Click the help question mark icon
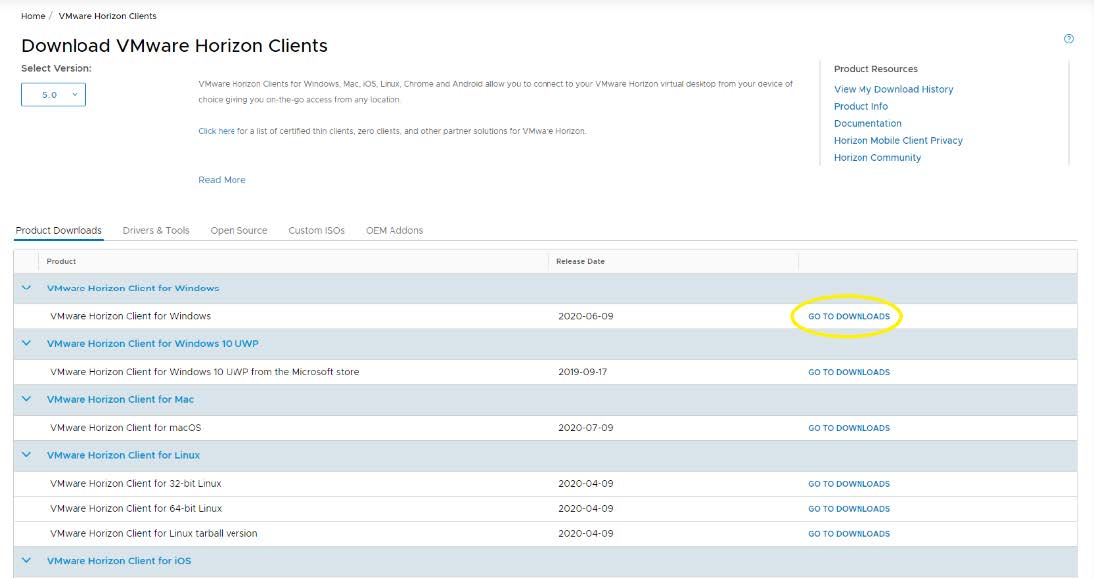 point(1068,39)
